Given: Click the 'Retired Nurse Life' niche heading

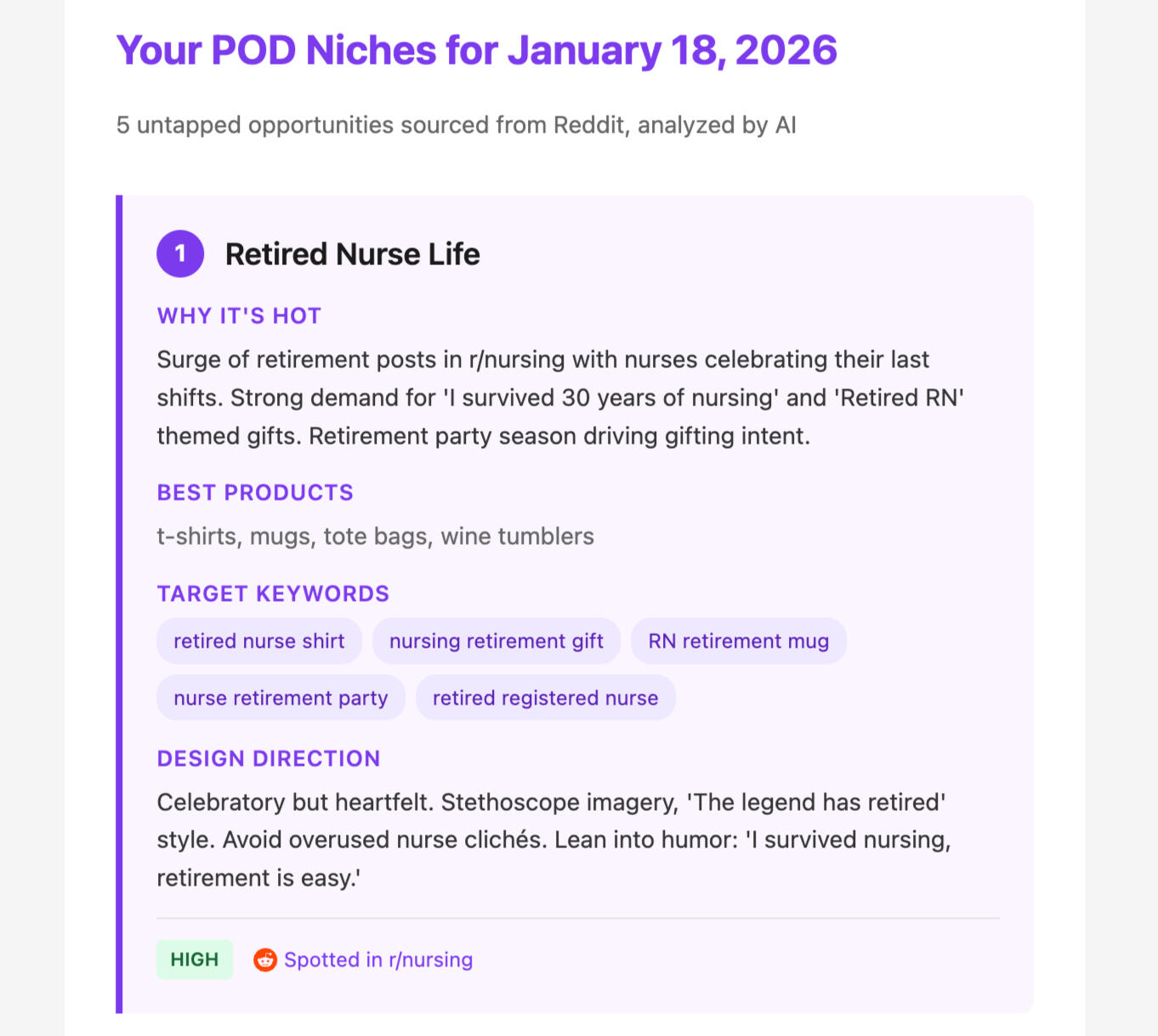Looking at the screenshot, I should [x=352, y=254].
